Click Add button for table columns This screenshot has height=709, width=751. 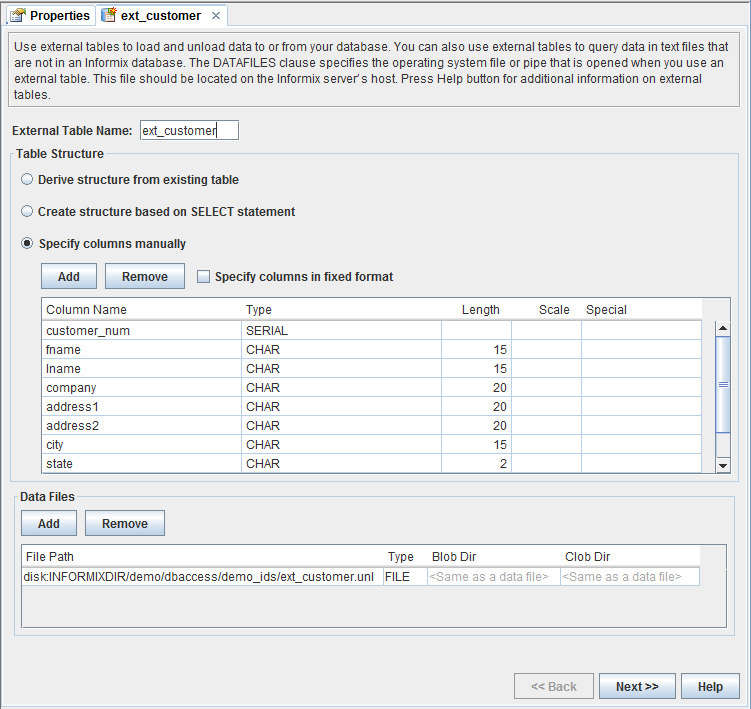[x=68, y=277]
